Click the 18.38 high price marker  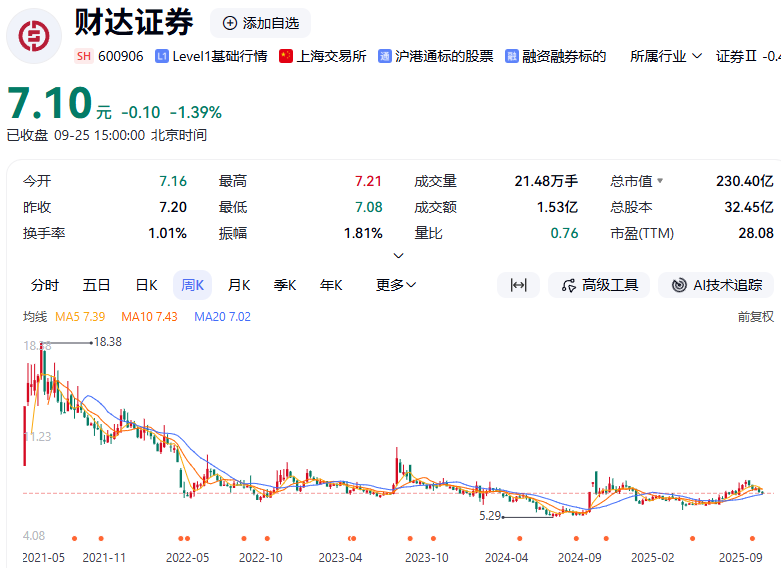point(106,342)
